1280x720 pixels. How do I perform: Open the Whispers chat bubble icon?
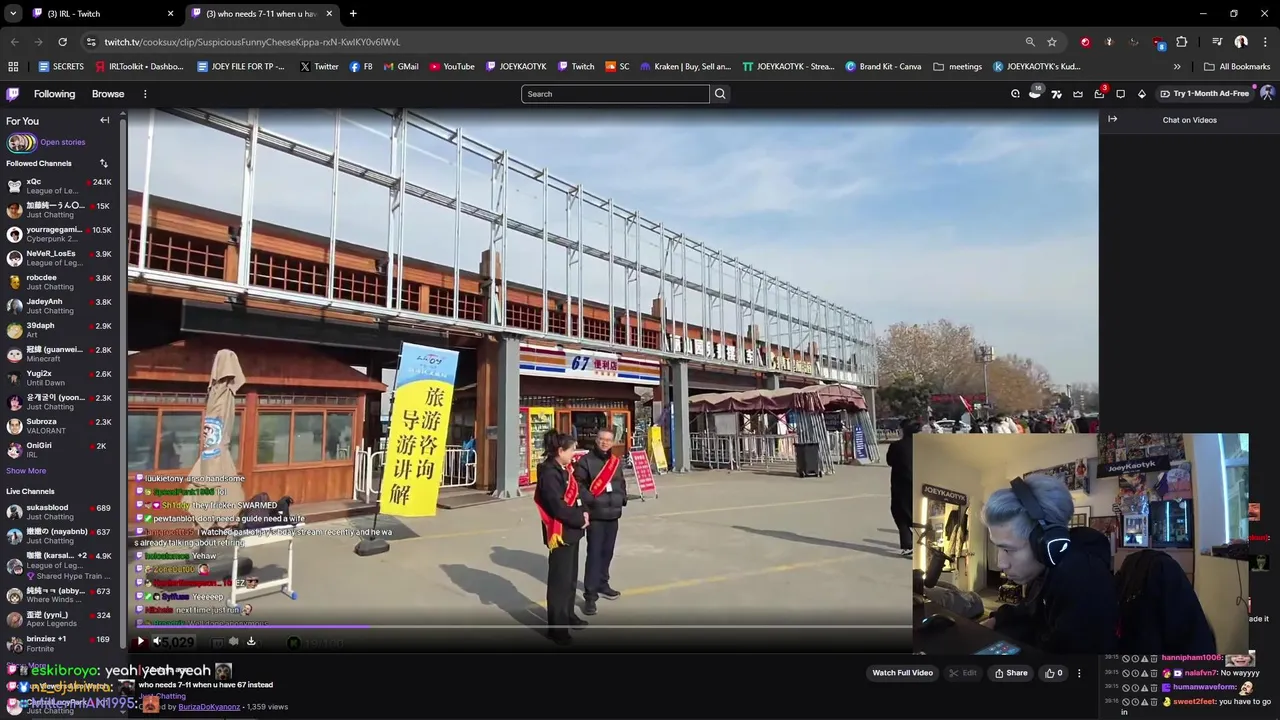pyautogui.click(x=1120, y=94)
